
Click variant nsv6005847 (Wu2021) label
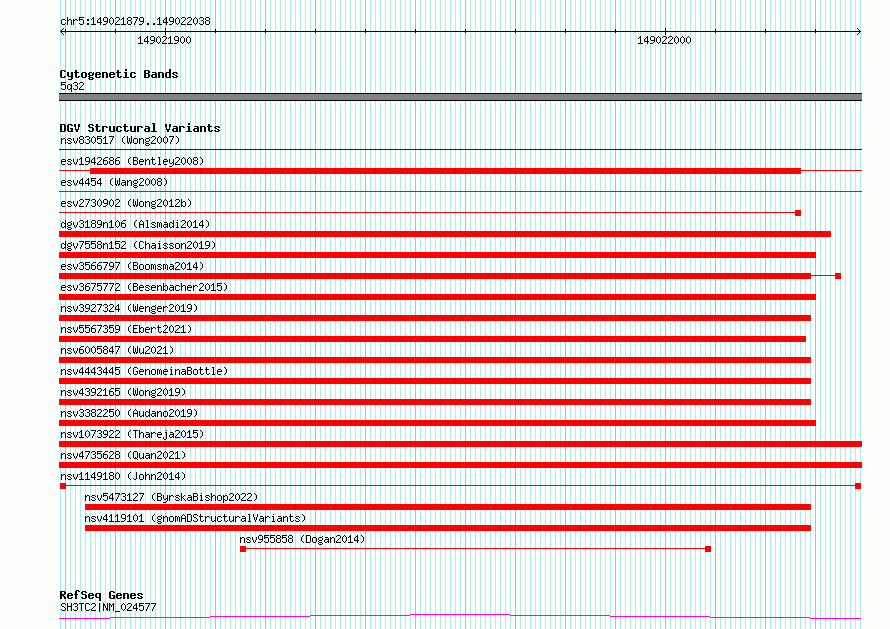(117, 350)
